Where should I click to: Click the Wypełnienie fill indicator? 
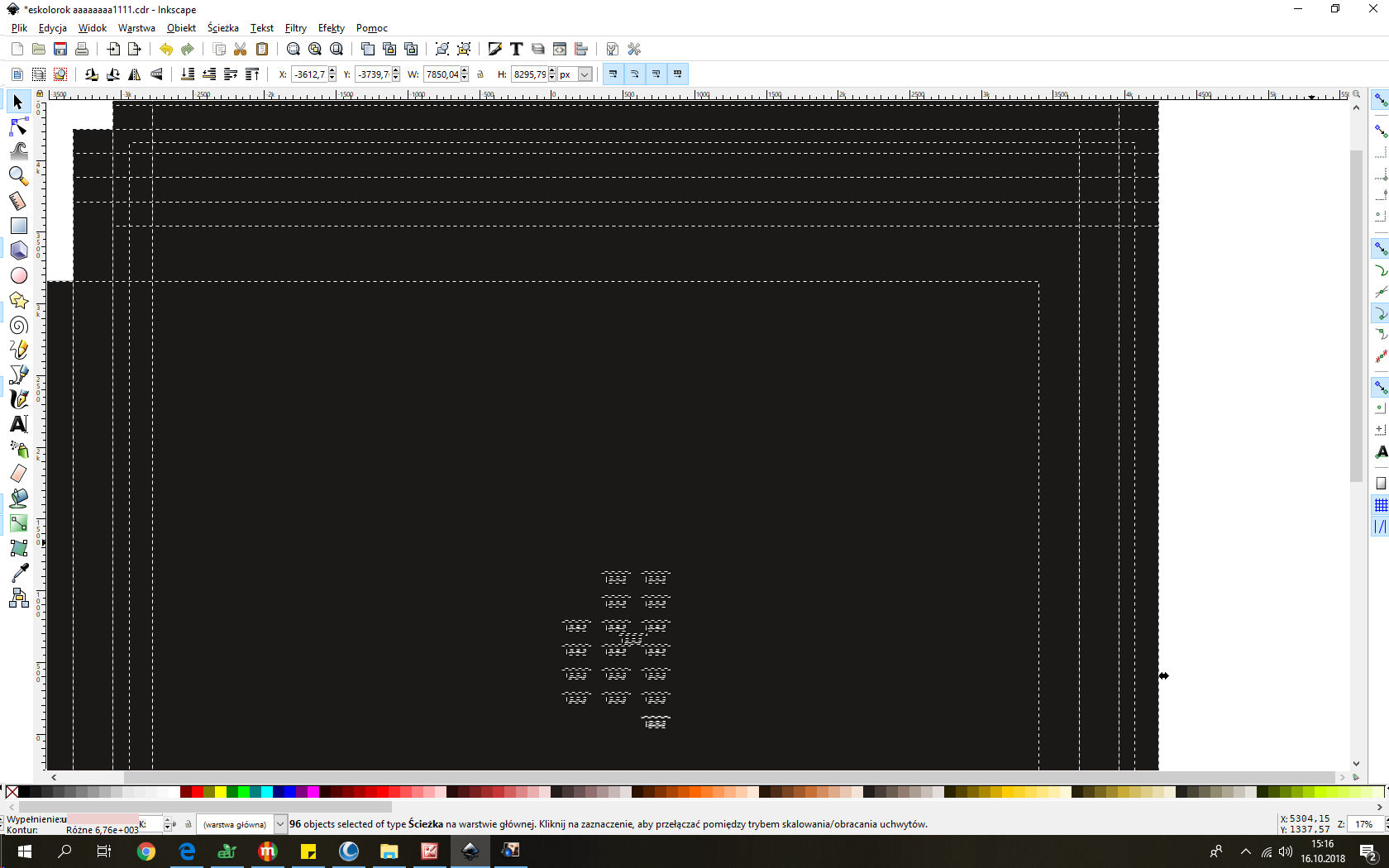[101, 819]
